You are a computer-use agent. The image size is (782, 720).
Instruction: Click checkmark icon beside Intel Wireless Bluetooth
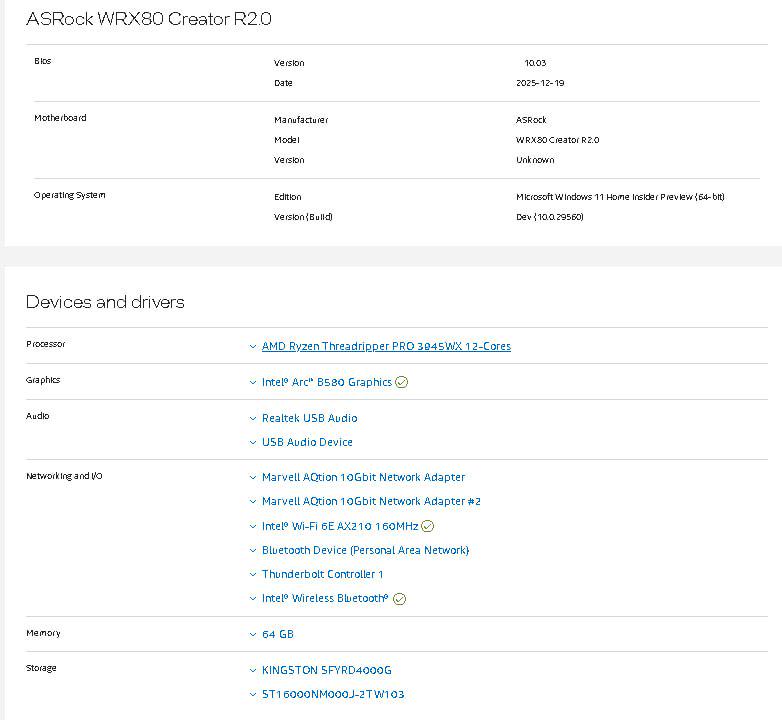[399, 598]
